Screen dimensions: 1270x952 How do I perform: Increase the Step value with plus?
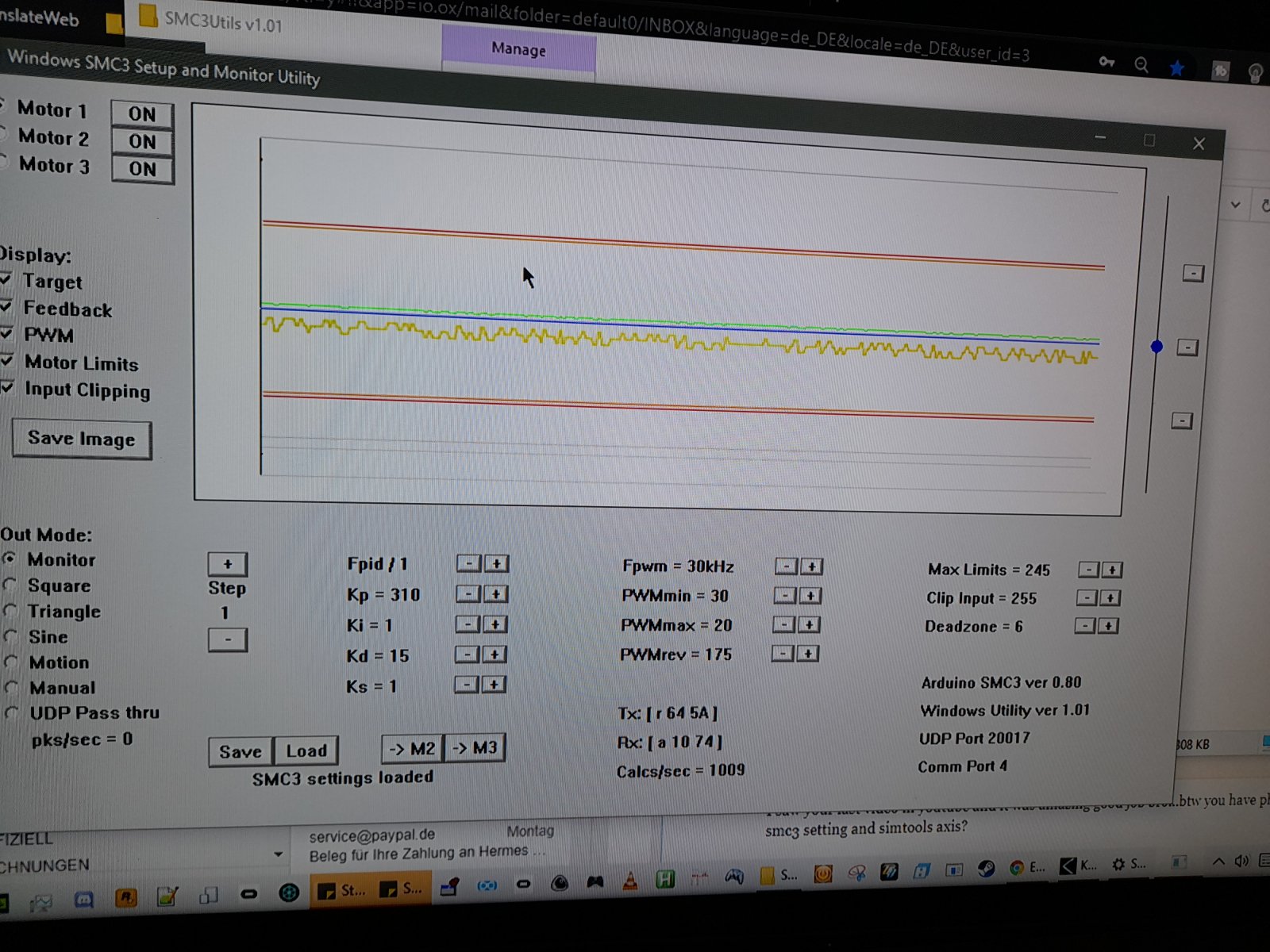228,564
